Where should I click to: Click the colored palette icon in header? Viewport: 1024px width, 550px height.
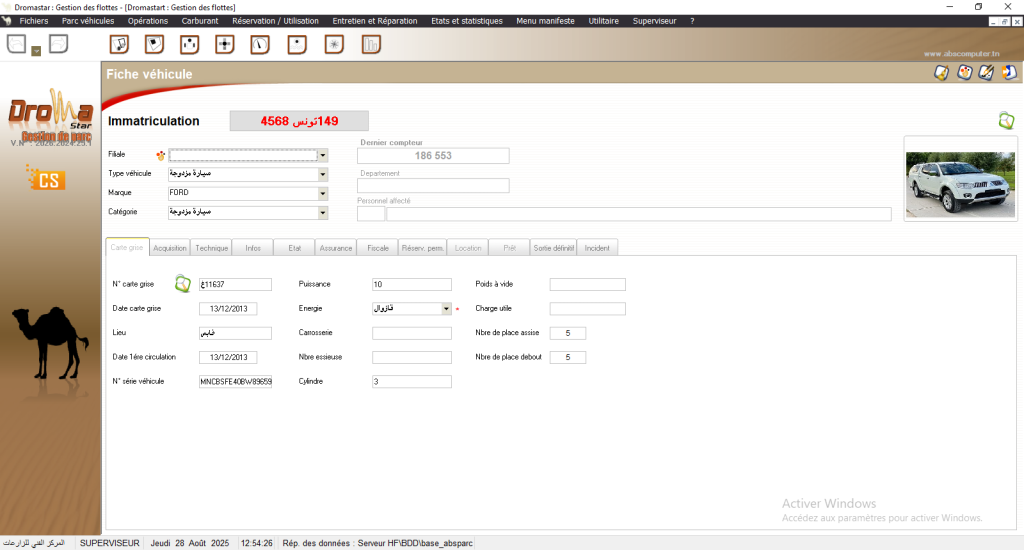pyautogui.click(x=964, y=72)
